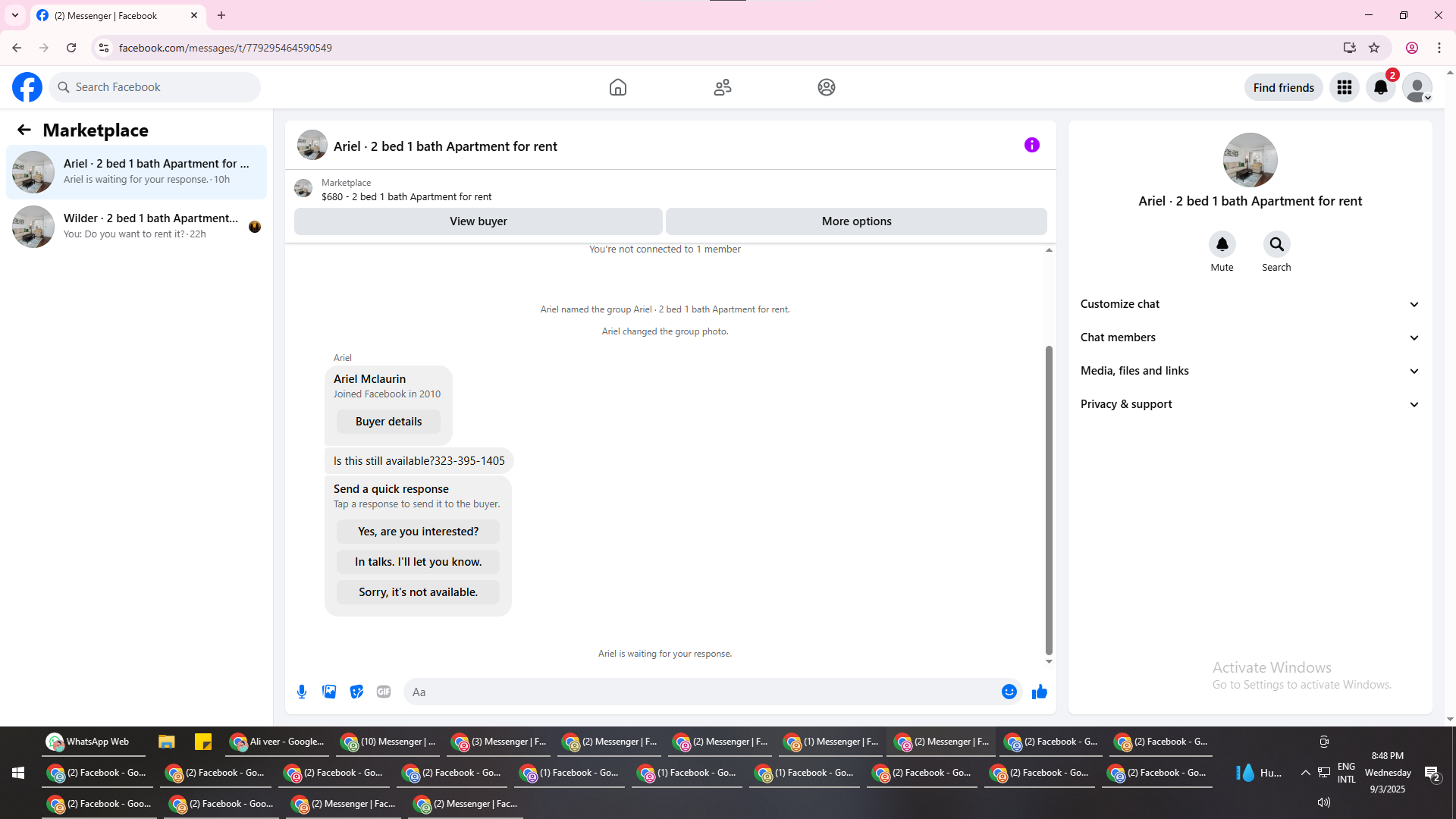The image size is (1456, 819).
Task: Expand the Chat members section
Action: point(1250,337)
